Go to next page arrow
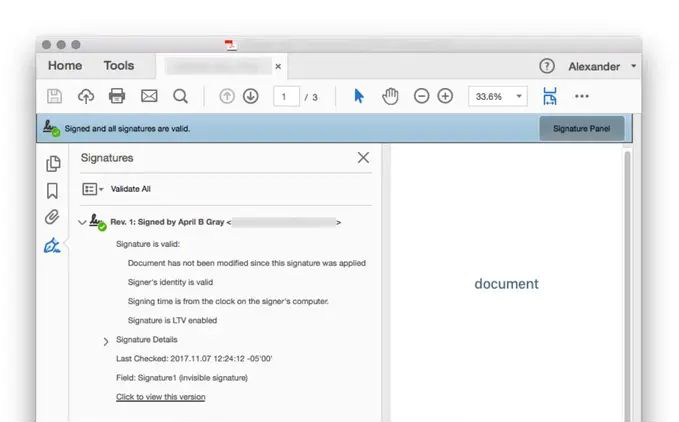Viewport: 679px width, 422px height. (250, 96)
